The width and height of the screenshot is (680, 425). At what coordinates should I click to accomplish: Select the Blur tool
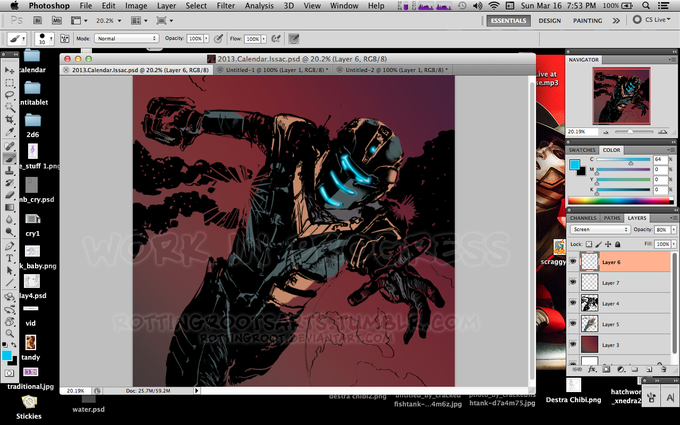[10, 220]
